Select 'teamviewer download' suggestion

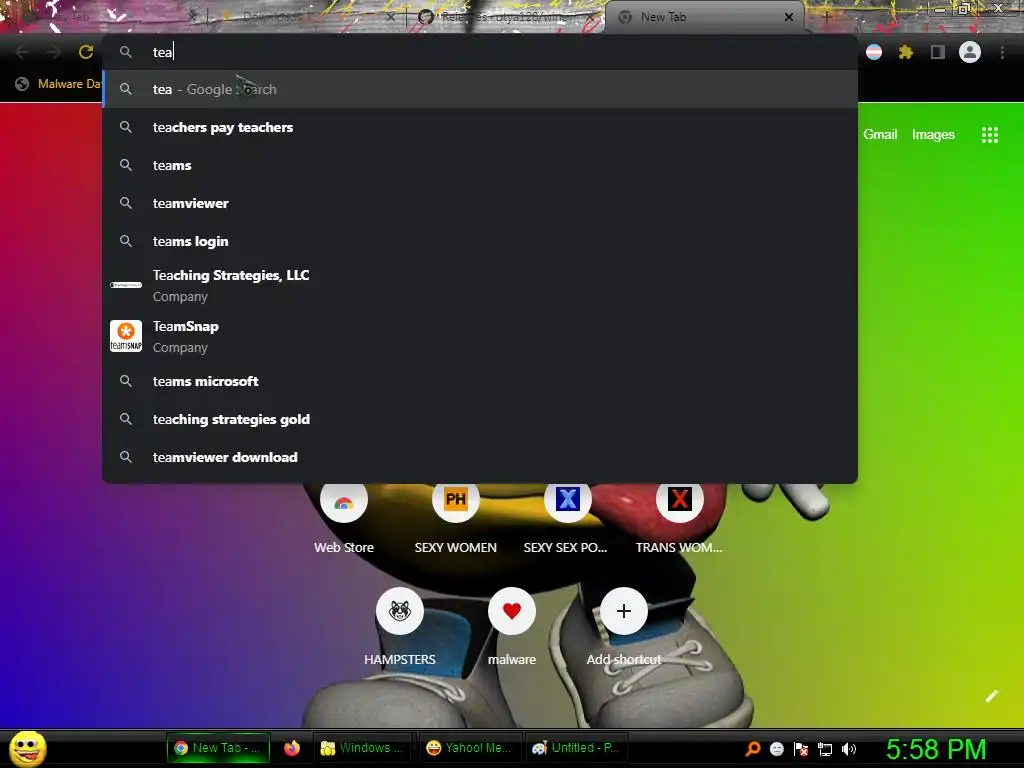(x=480, y=456)
